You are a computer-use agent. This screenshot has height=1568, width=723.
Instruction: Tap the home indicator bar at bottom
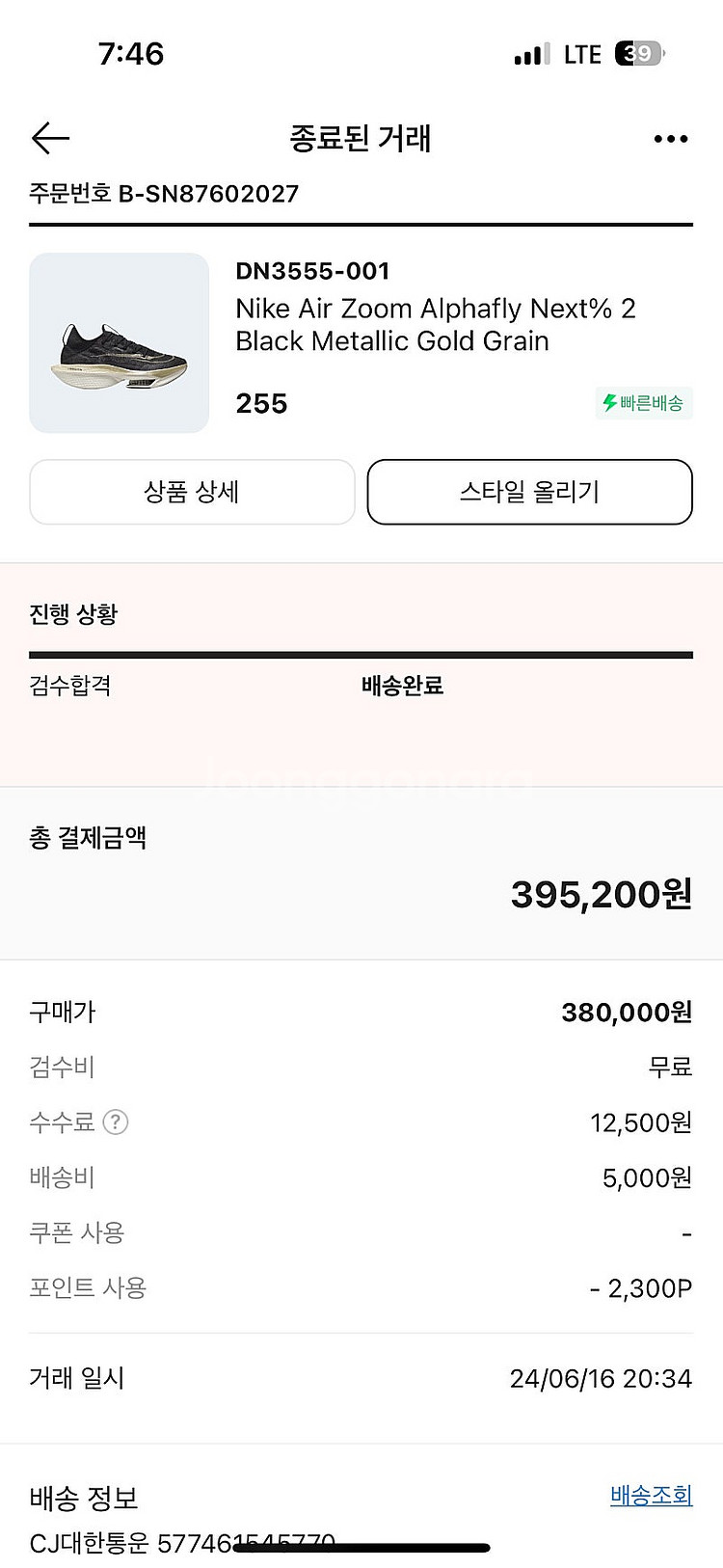pyautogui.click(x=361, y=1549)
